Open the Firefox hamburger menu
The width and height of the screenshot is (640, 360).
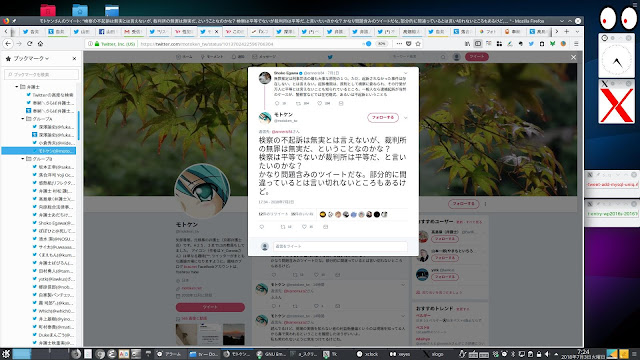point(576,44)
